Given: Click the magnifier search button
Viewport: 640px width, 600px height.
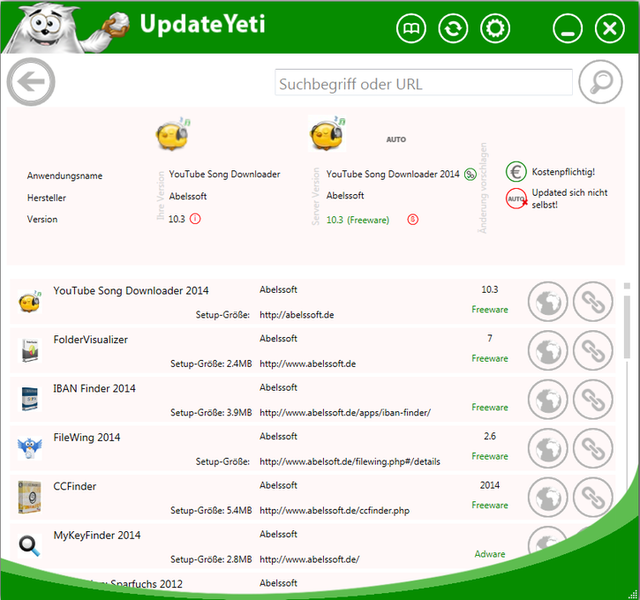Looking at the screenshot, I should pos(600,82).
